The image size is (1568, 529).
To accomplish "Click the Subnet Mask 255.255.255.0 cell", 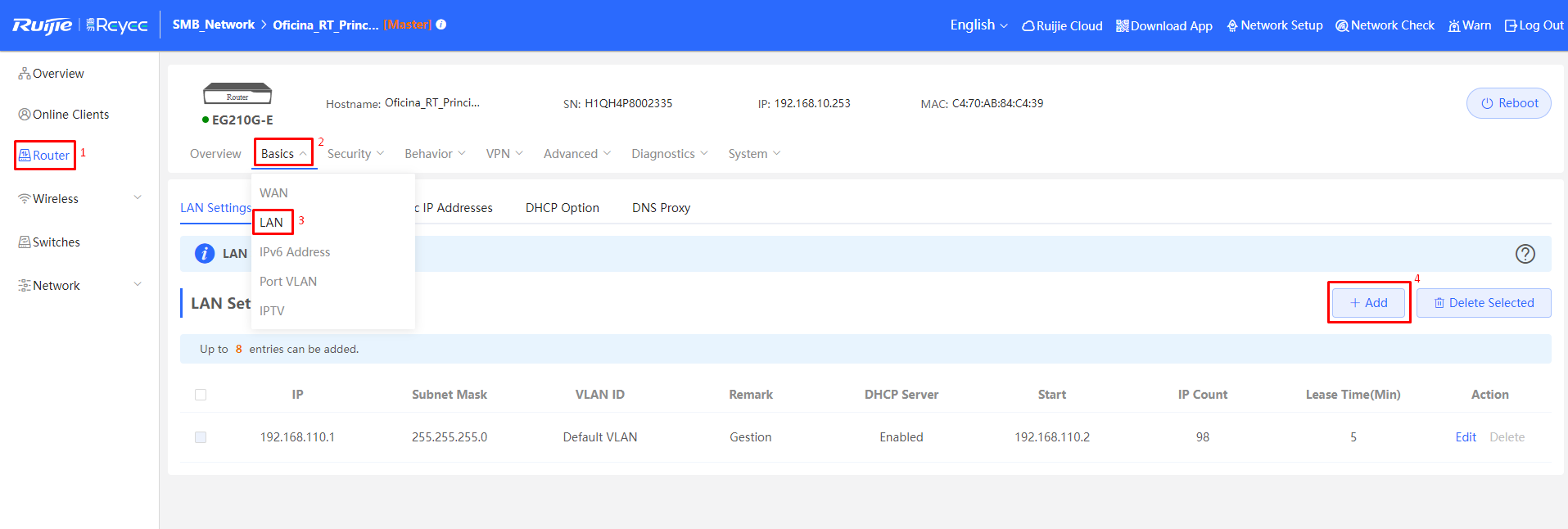I will [450, 437].
